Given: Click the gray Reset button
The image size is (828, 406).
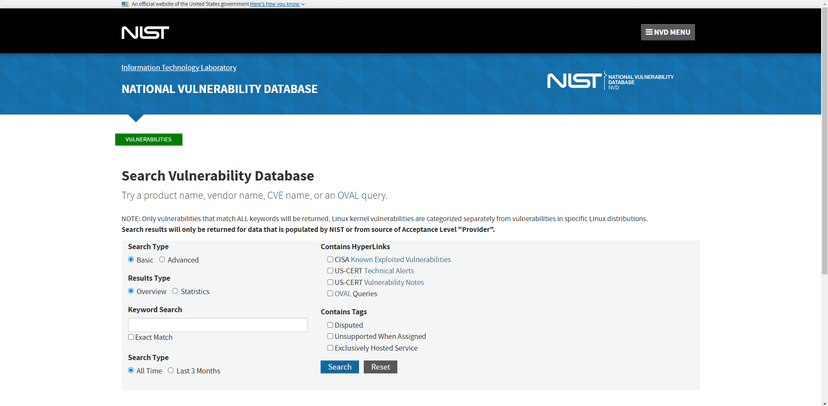Looking at the screenshot, I should [380, 367].
